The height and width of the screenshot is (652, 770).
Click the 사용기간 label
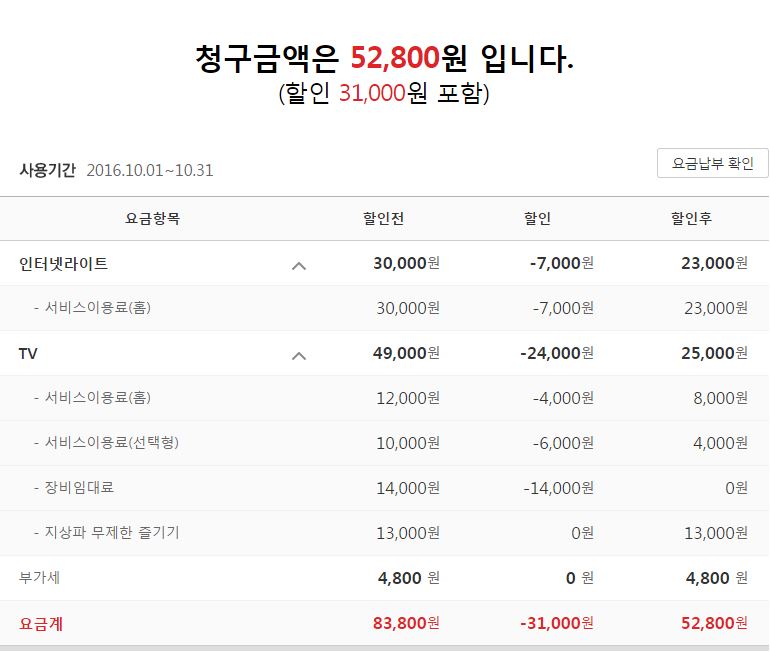47,170
